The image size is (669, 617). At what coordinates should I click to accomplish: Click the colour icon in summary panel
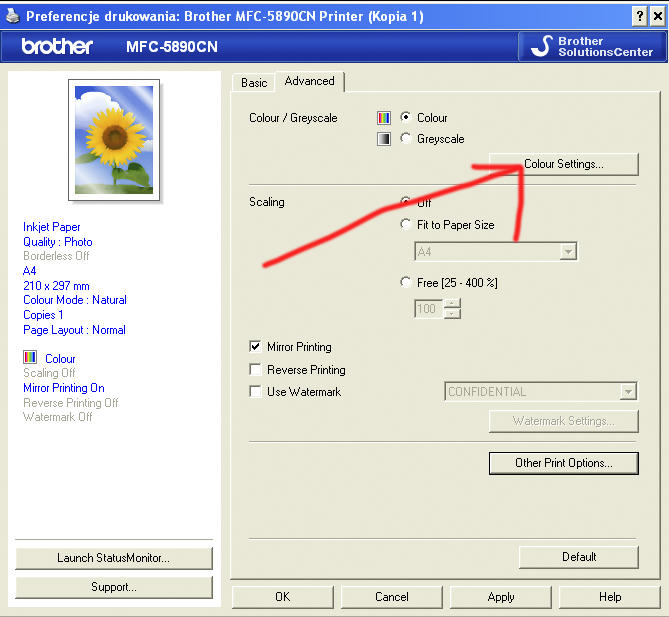pyautogui.click(x=30, y=357)
